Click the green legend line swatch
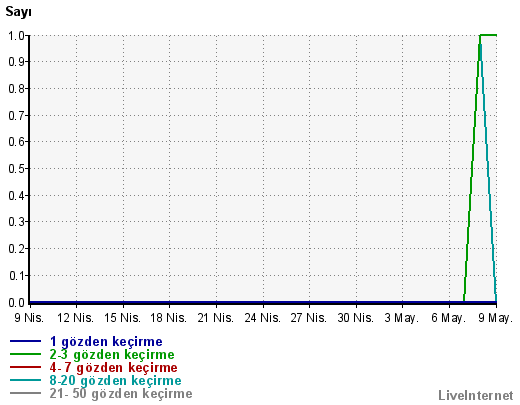This screenshot has width=520, height=405. 25,354
